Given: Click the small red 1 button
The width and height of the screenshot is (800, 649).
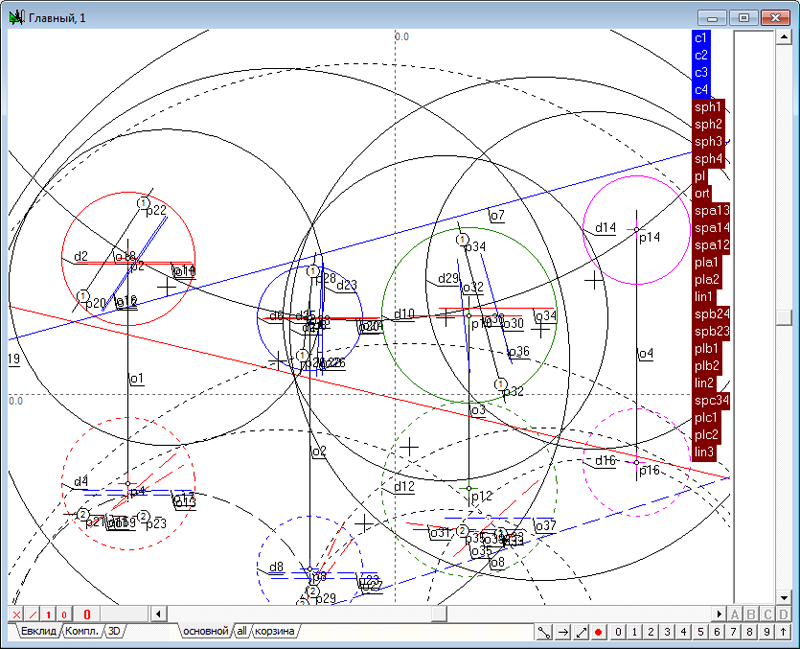Looking at the screenshot, I should pos(48,614).
